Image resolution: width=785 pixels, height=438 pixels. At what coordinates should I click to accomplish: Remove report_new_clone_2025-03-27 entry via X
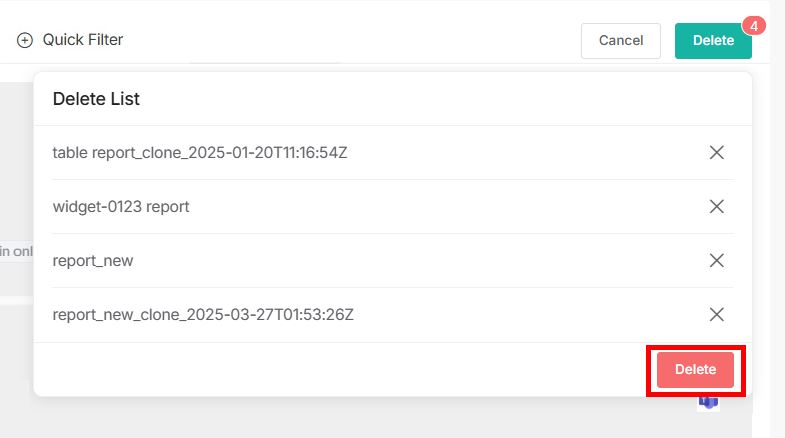click(x=716, y=315)
